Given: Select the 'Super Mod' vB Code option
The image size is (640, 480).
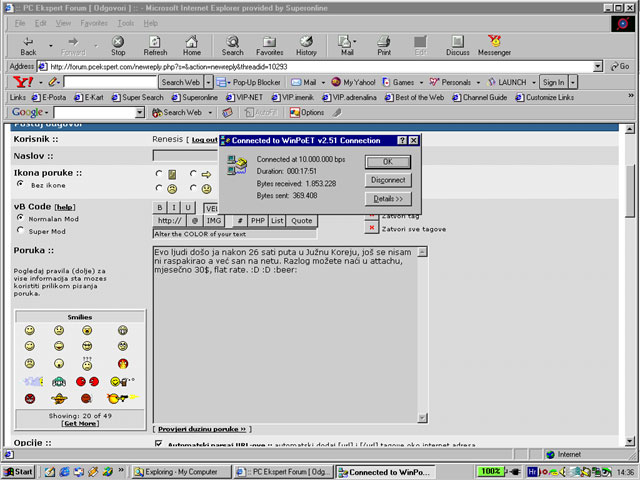Looking at the screenshot, I should pos(20,230).
